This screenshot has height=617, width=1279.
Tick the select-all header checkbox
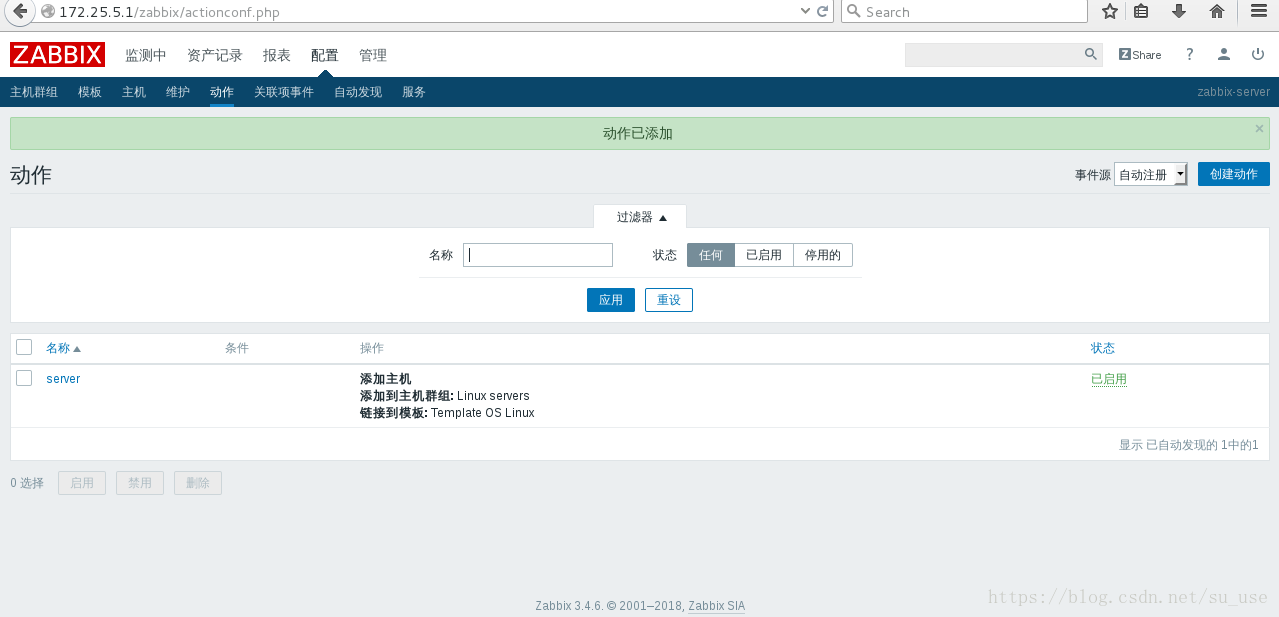(x=24, y=347)
